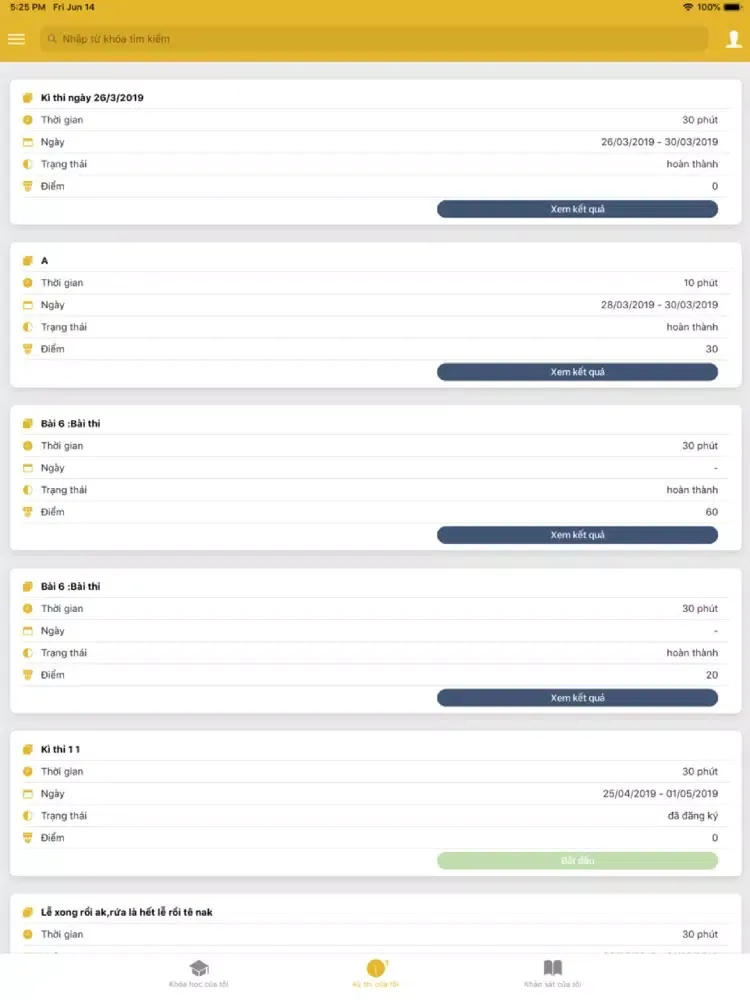The height and width of the screenshot is (1000, 750).
Task: Click trophy icon in exam A card
Action: pos(28,349)
